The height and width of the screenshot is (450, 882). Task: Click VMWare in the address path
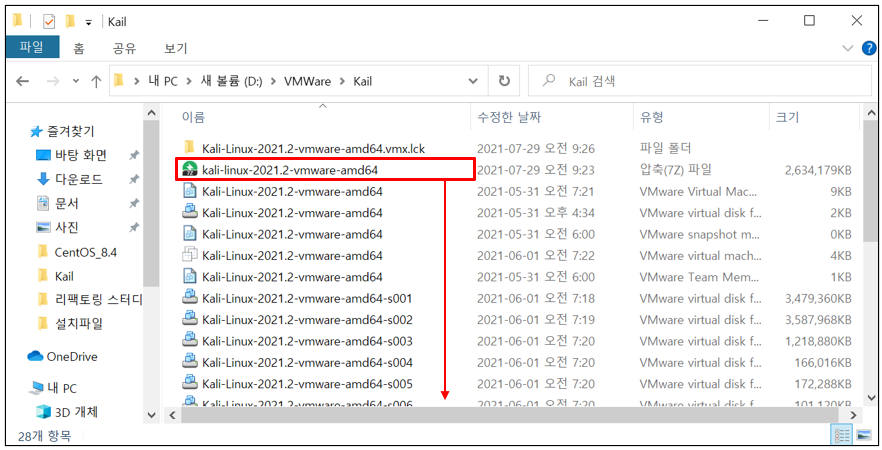click(x=307, y=81)
